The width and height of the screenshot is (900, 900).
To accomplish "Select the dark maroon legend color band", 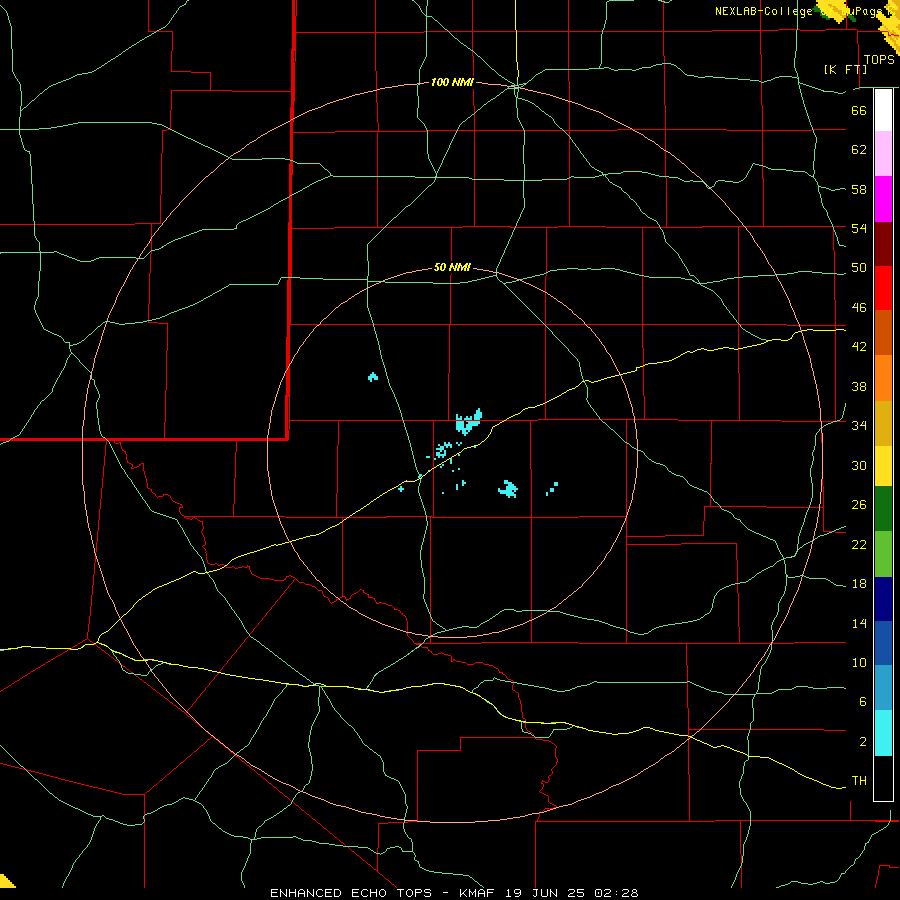I will [x=883, y=244].
